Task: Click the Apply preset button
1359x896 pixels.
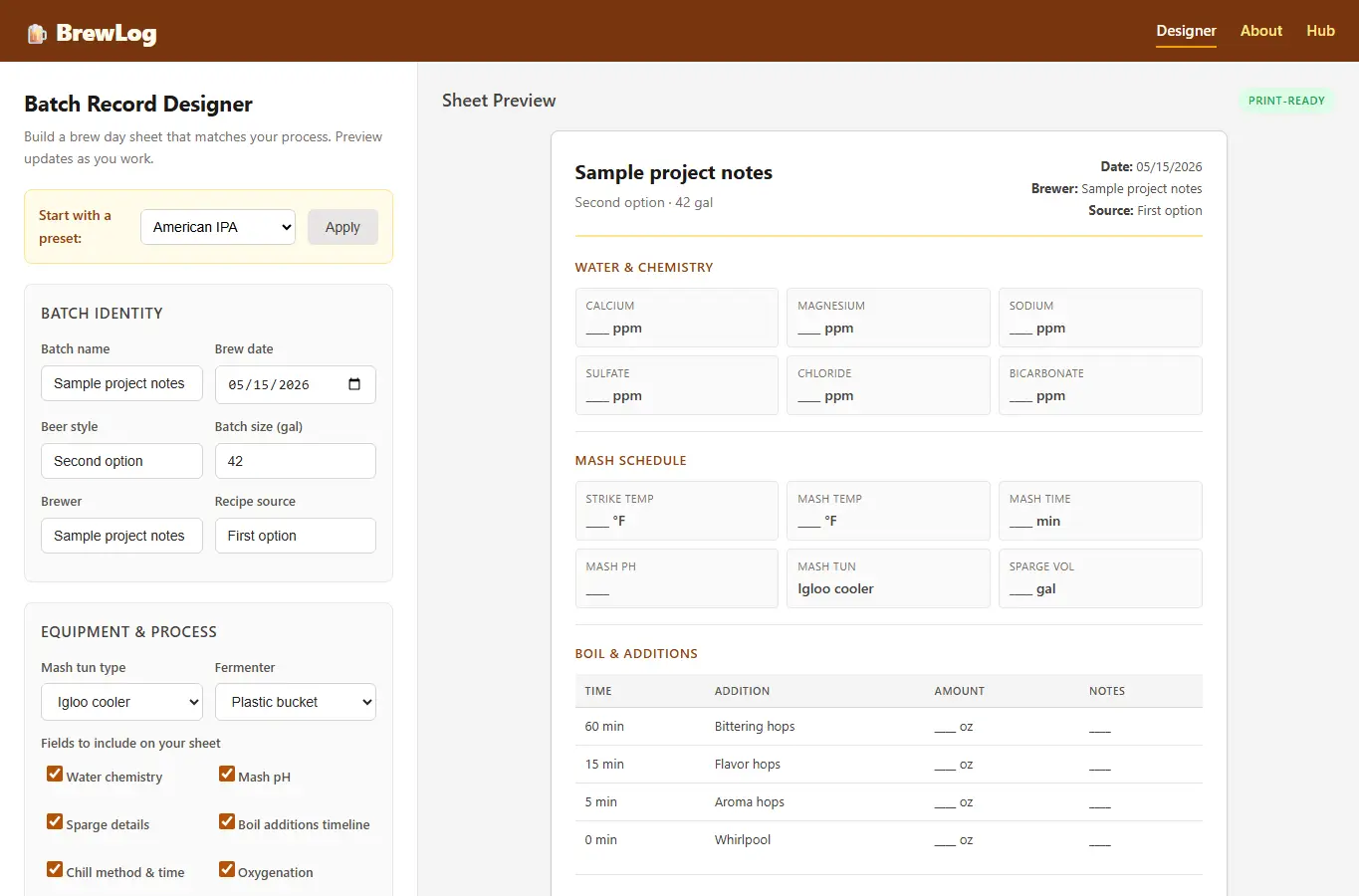Action: tap(342, 227)
